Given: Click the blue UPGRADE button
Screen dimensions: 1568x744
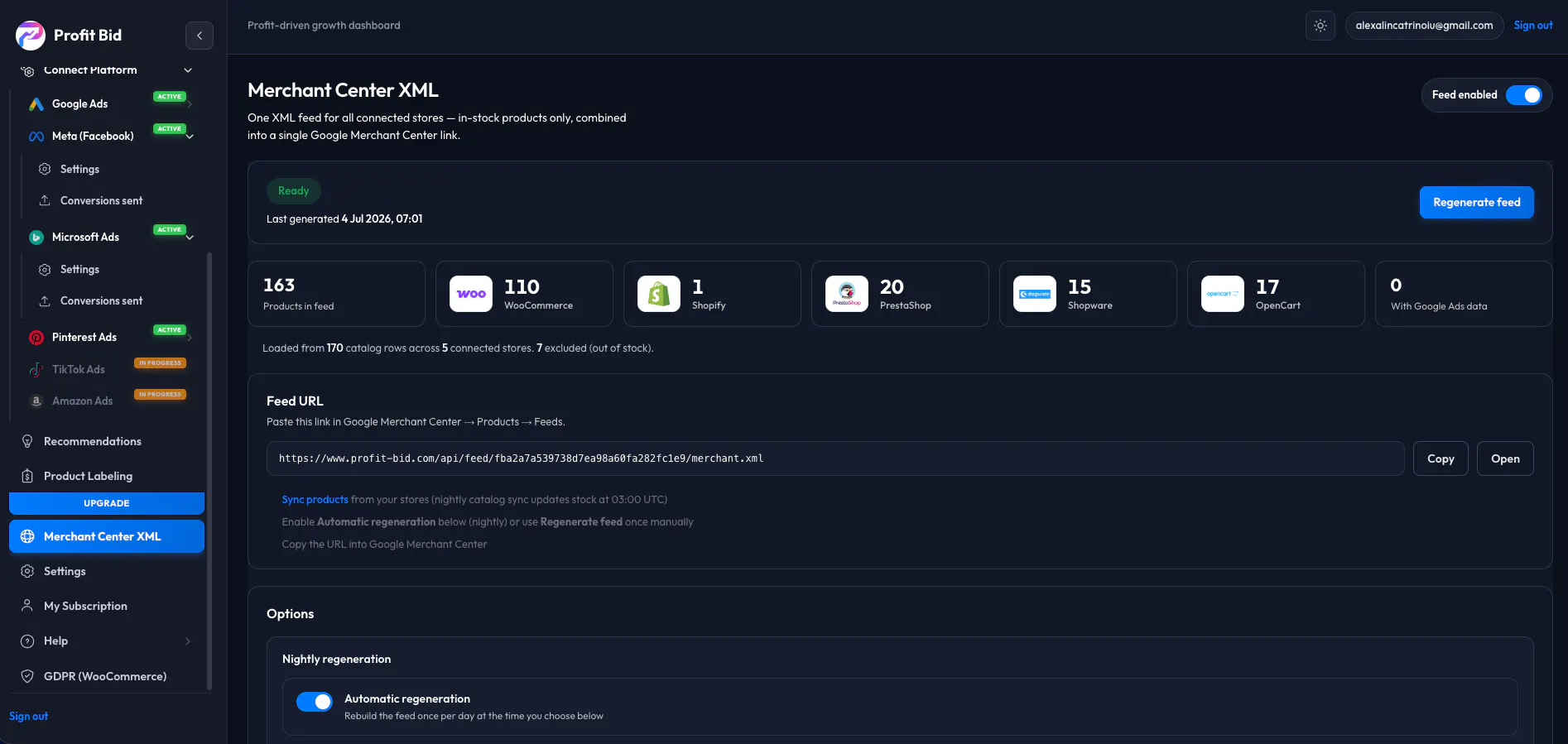Looking at the screenshot, I should 107,504.
